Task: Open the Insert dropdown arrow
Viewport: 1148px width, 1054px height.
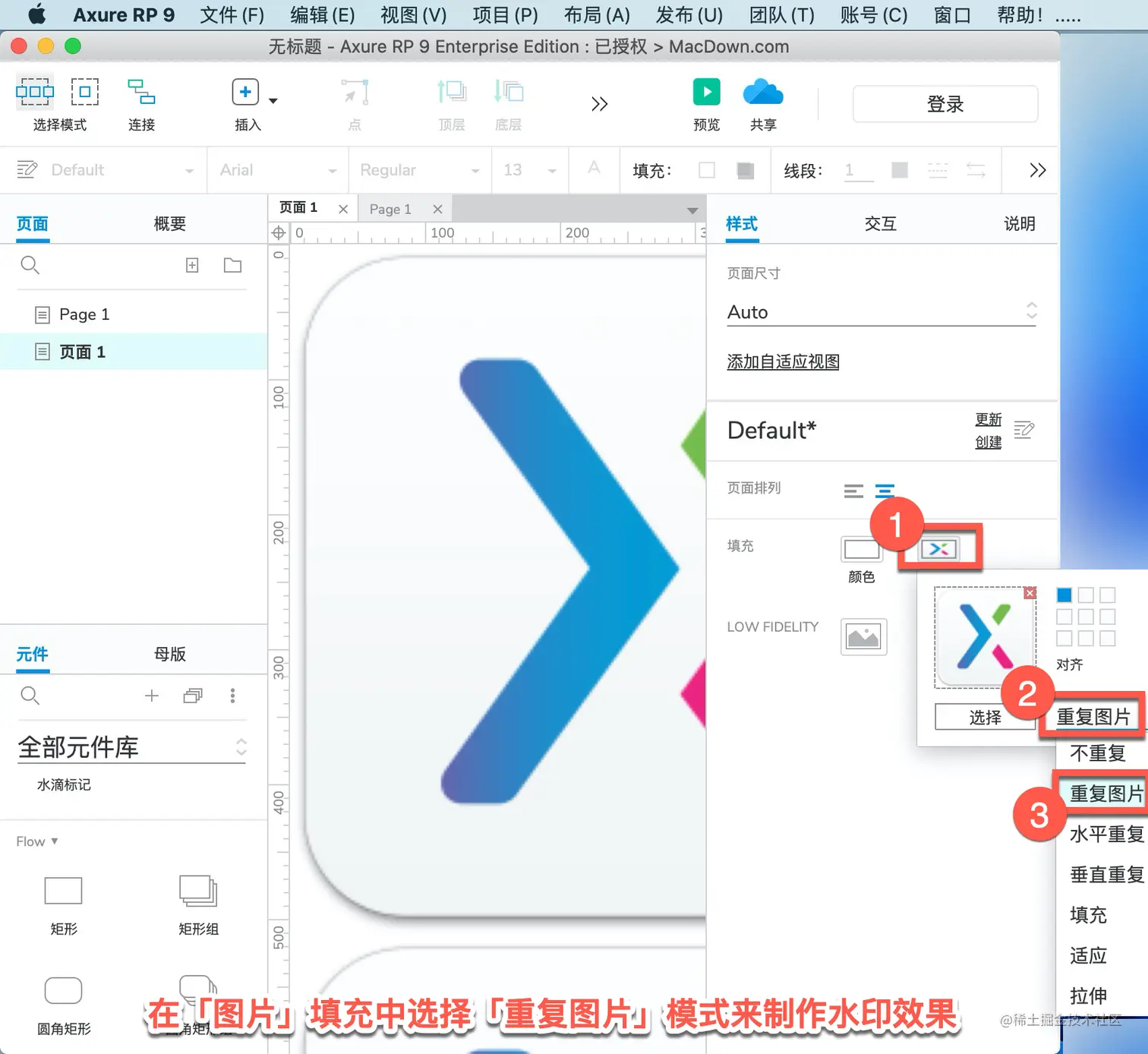Action: 273,100
